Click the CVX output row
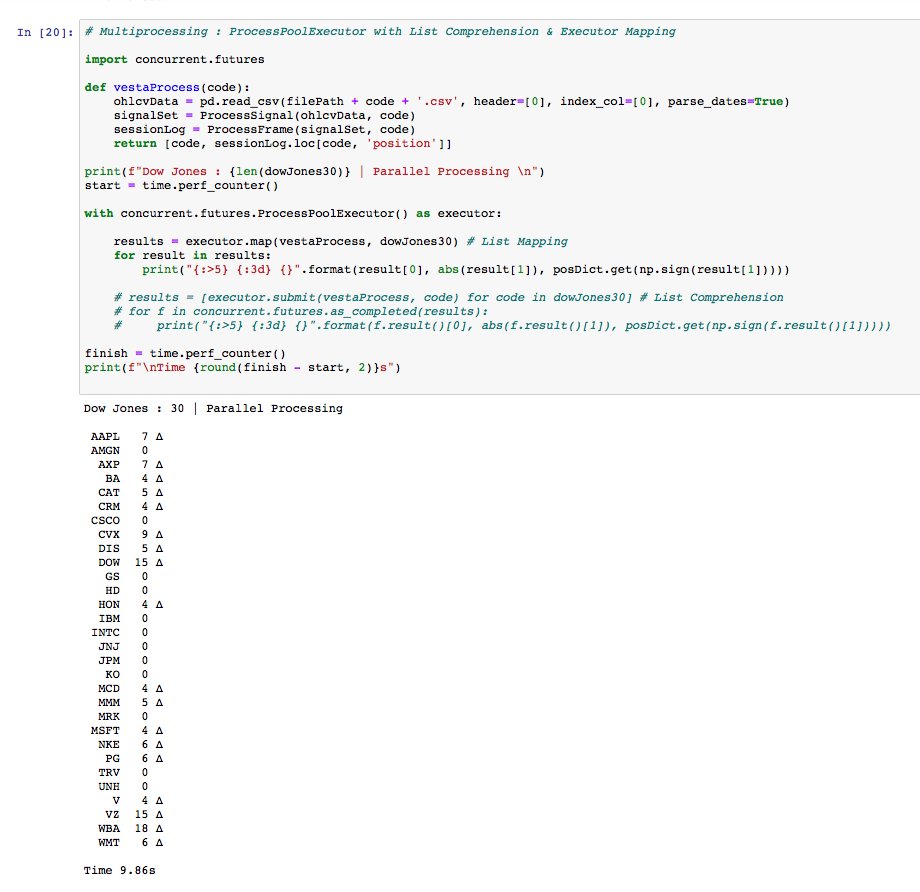Viewport: 920px width, 892px height. [x=130, y=535]
